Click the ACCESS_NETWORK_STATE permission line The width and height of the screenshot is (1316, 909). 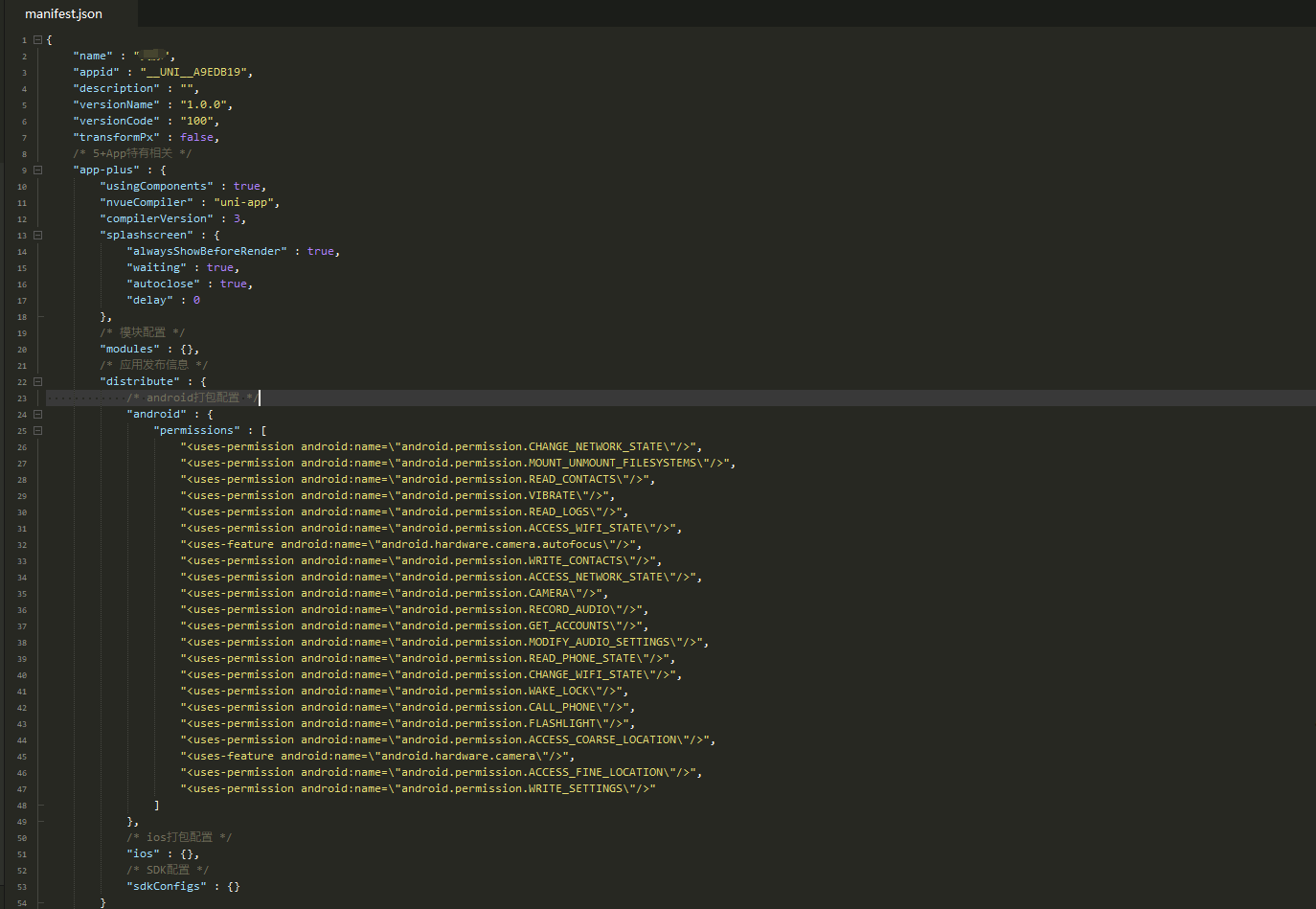tap(442, 577)
